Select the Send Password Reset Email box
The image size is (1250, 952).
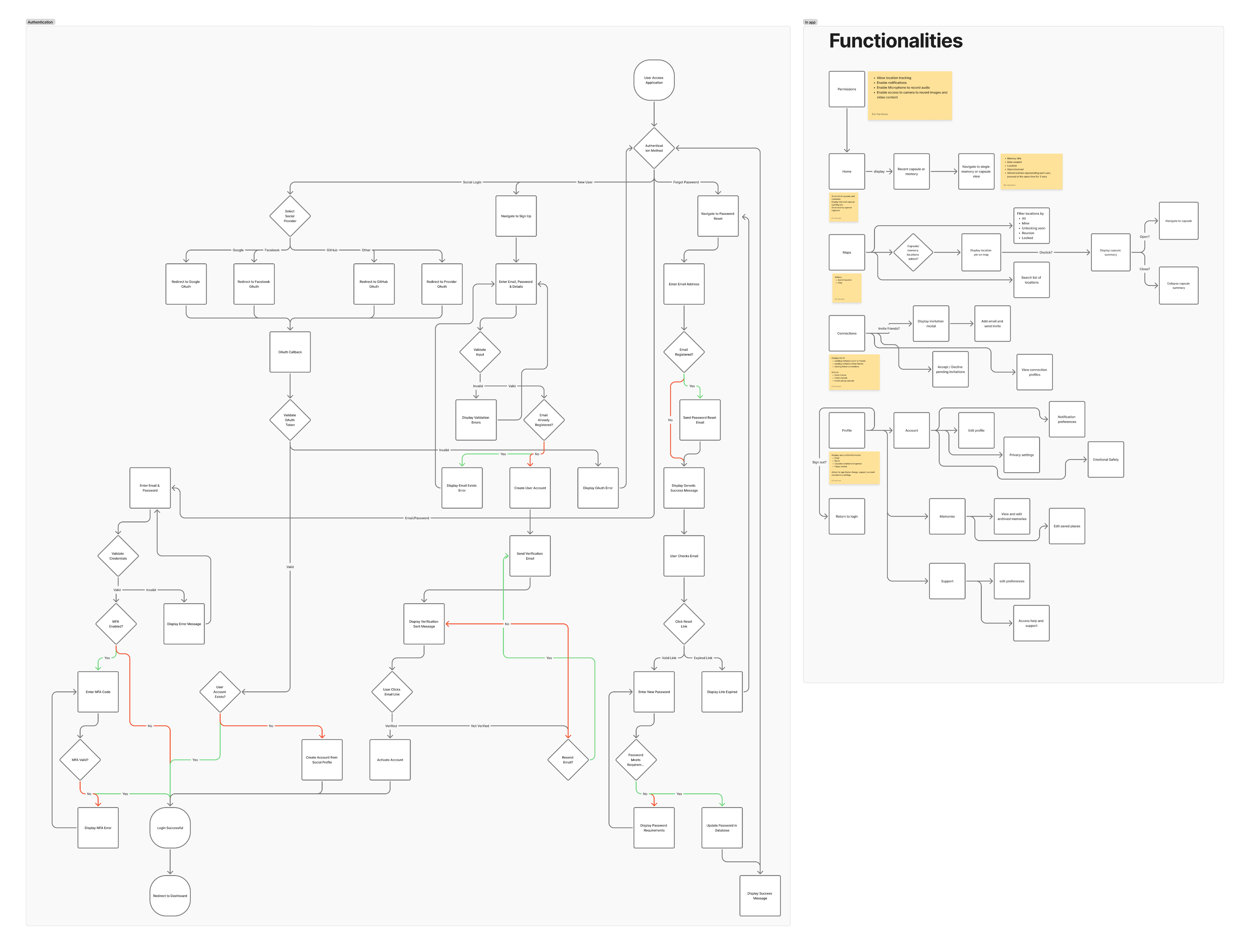pos(700,420)
